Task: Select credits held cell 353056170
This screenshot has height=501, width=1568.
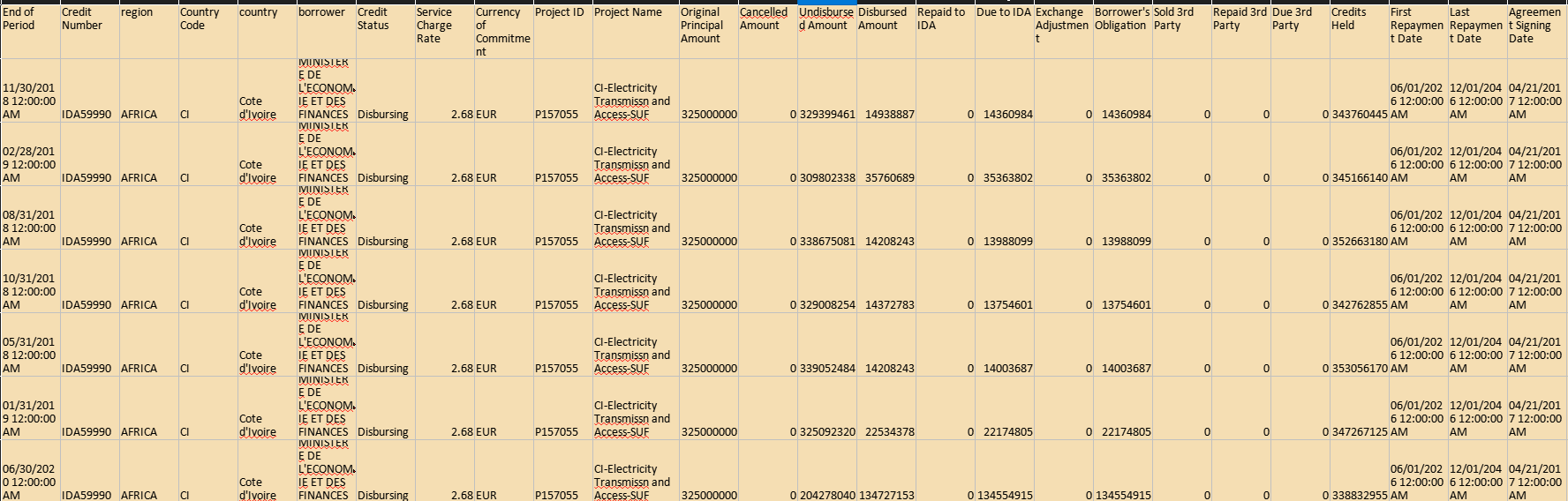Action: pyautogui.click(x=1359, y=345)
